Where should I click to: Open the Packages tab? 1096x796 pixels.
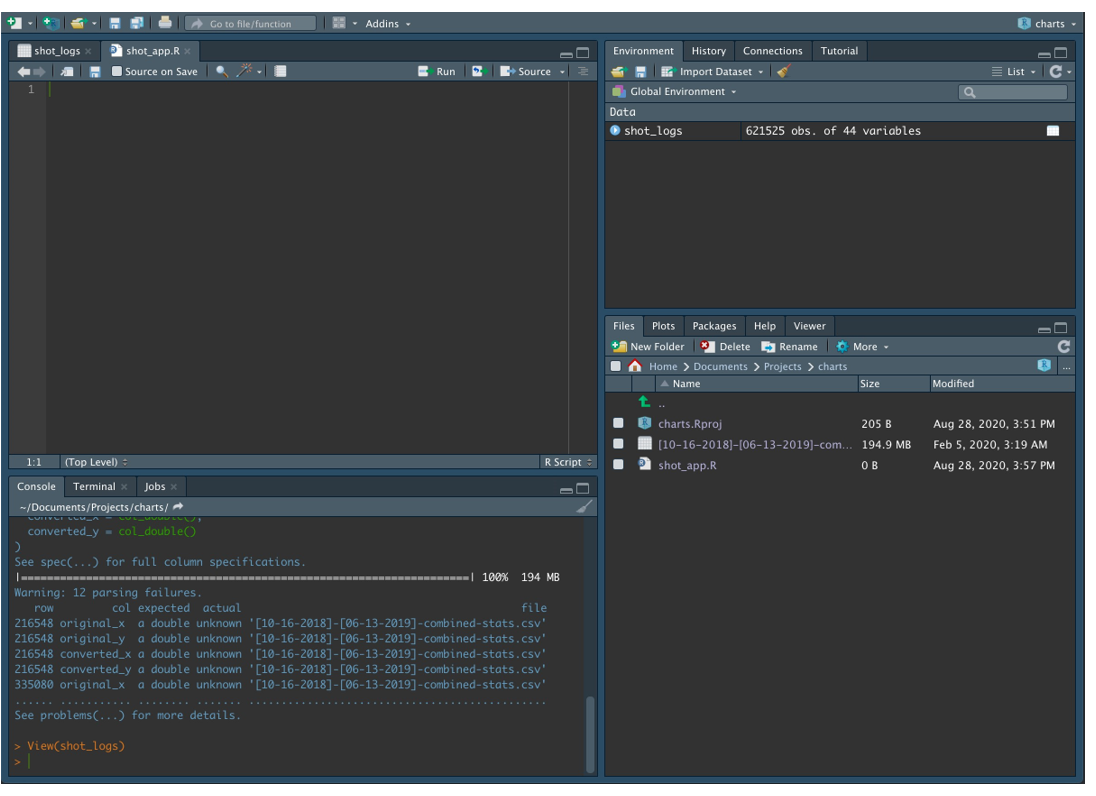pos(714,326)
